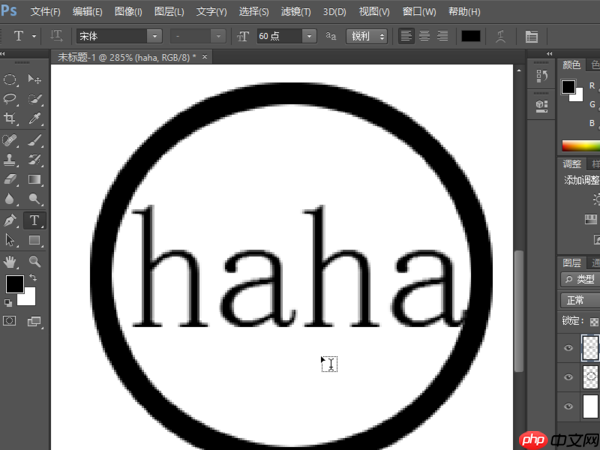Screen dimensions: 600x450
Task: Open the History panel icon
Action: (x=541, y=76)
